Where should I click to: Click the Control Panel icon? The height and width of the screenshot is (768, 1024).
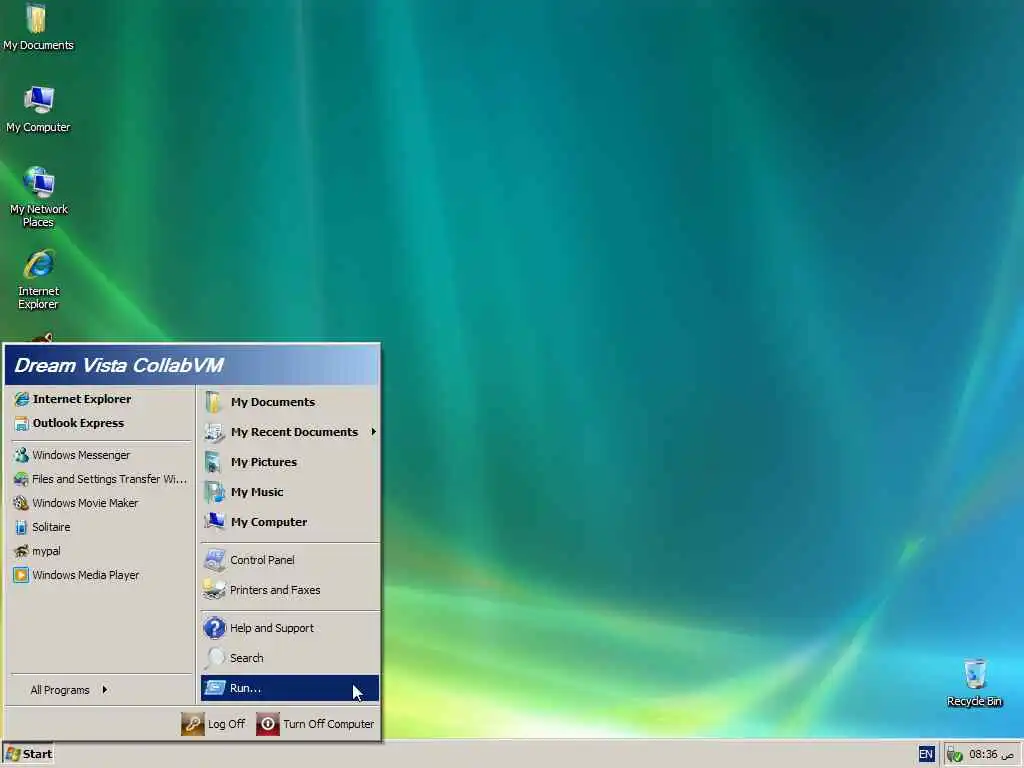click(214, 560)
